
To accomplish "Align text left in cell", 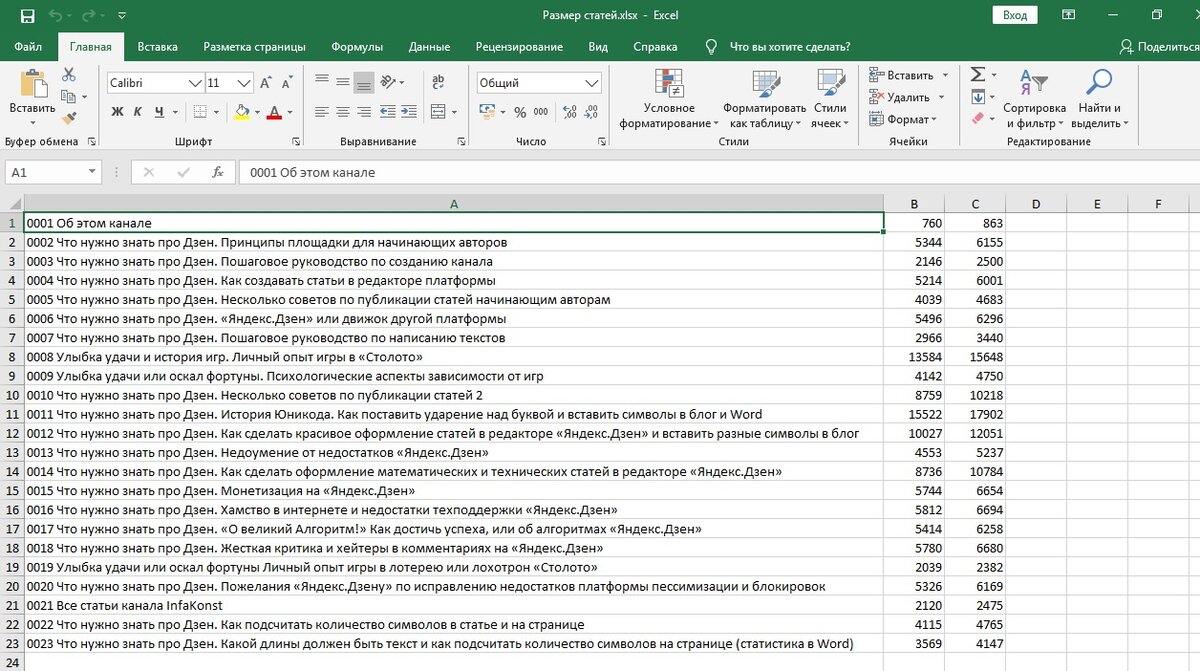I will pyautogui.click(x=321, y=112).
